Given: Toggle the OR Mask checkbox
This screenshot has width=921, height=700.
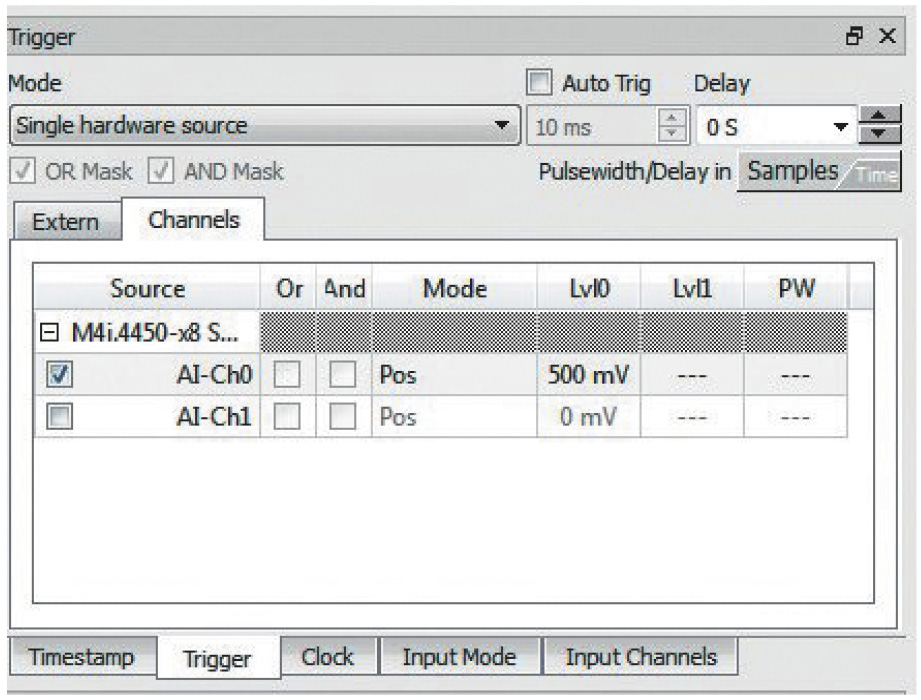Looking at the screenshot, I should [x=22, y=171].
